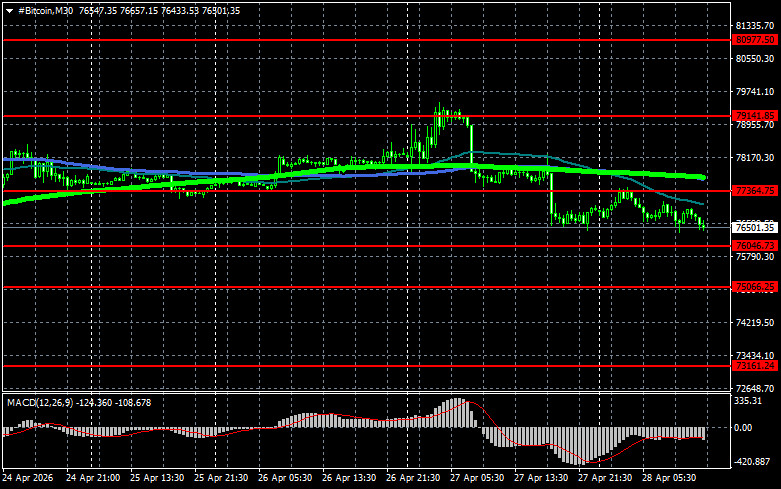Click the 27 Apr 05:30 time label
This screenshot has height=489, width=781.
point(477,479)
